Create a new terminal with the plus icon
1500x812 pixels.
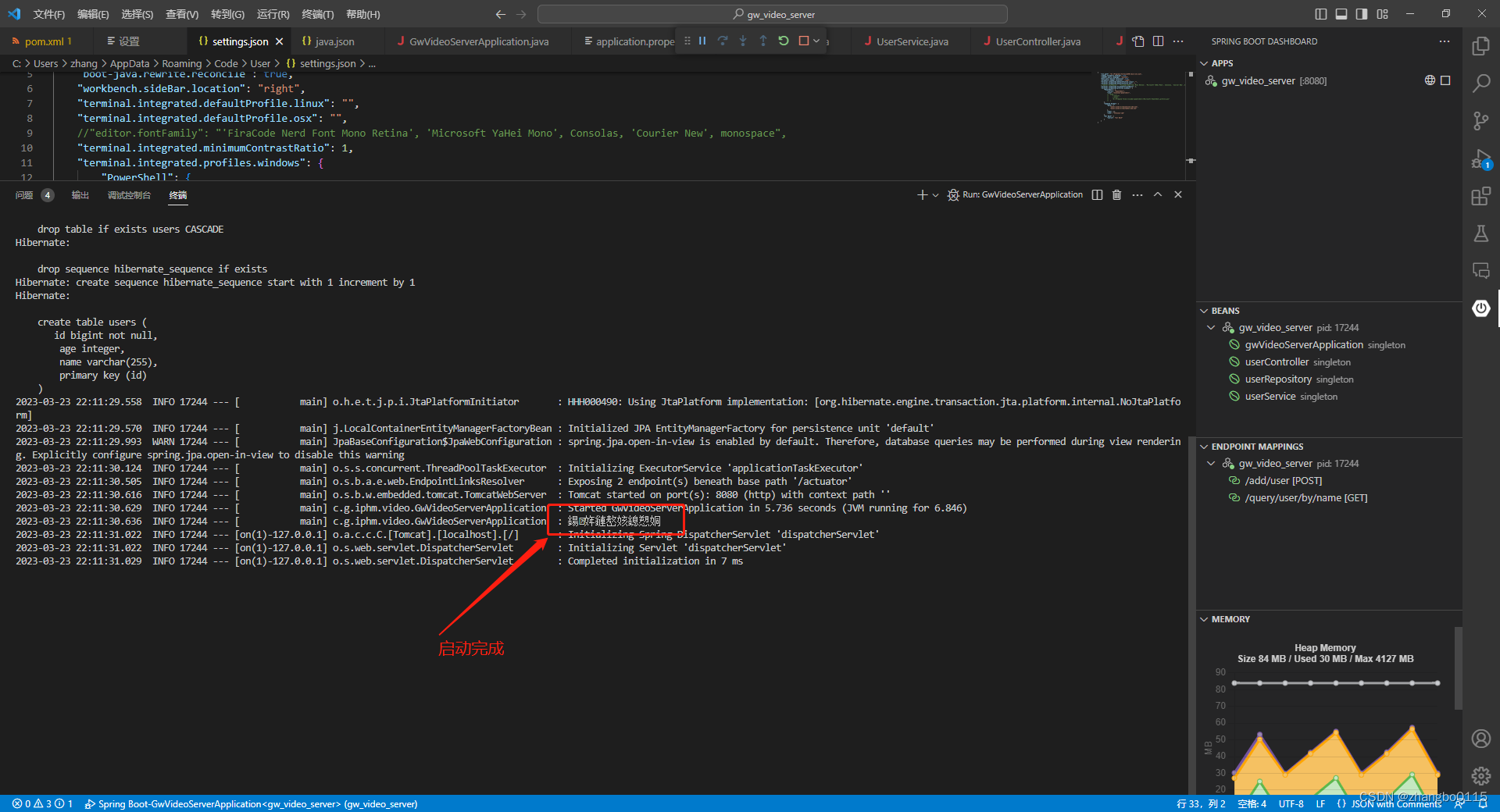[x=922, y=194]
